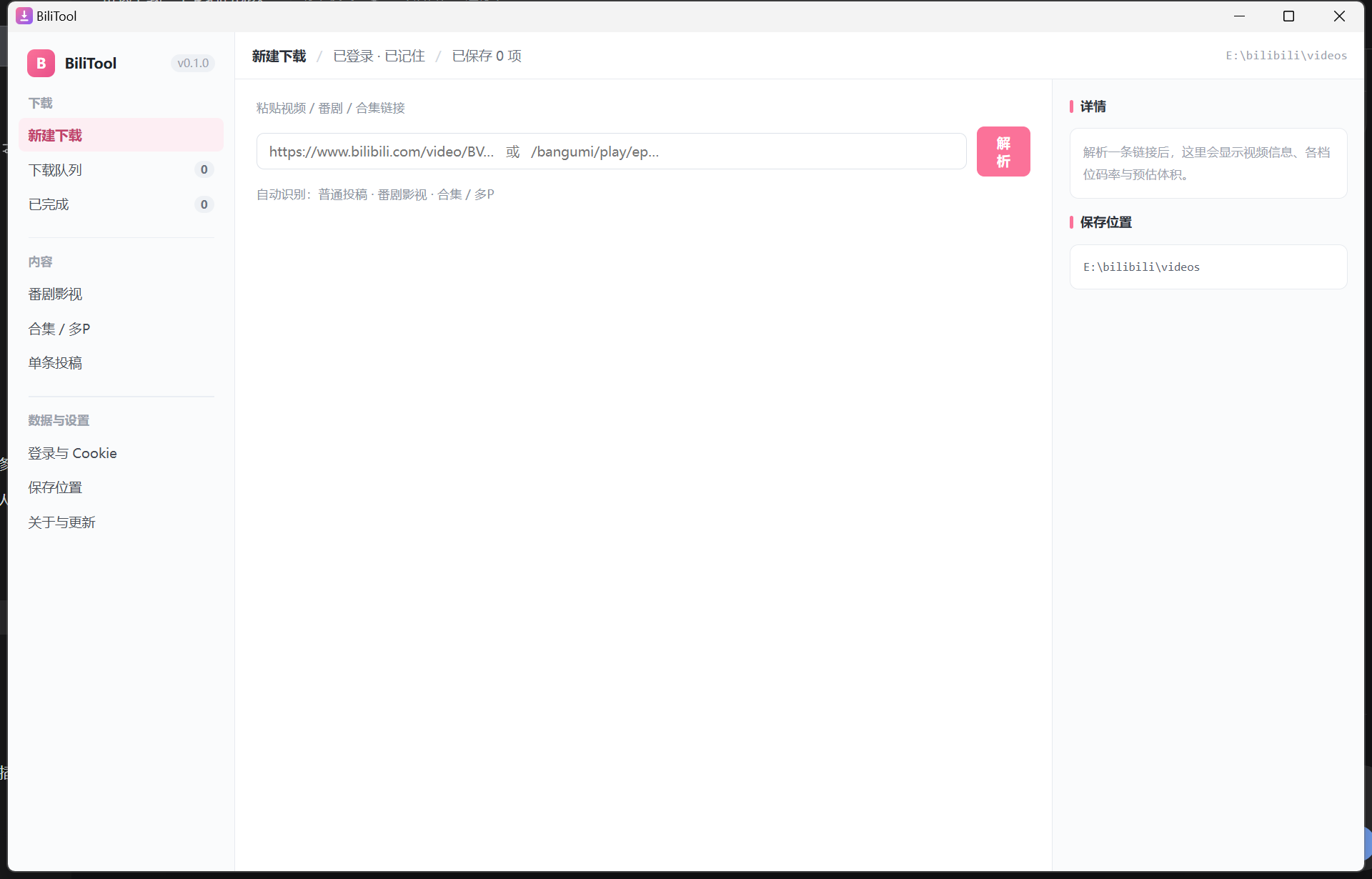Click the save path box in the right panel
Viewport: 1372px width, 879px height.
coord(1208,267)
